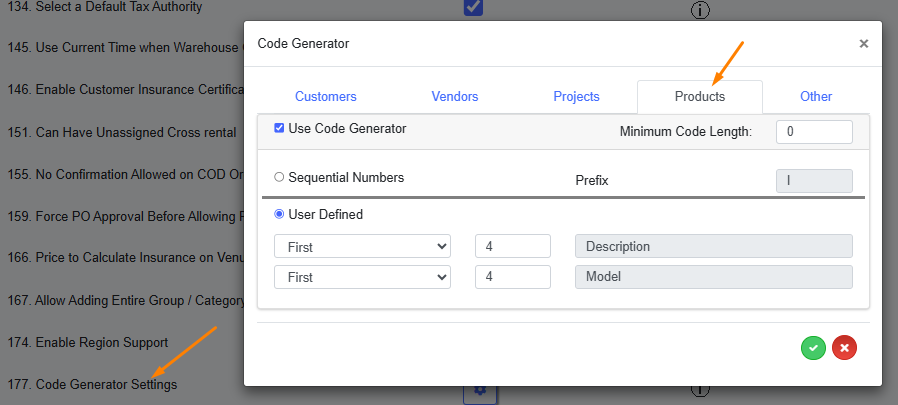Screen dimensions: 898x405
Task: Click the green checkmark confirm icon
Action: tap(813, 347)
